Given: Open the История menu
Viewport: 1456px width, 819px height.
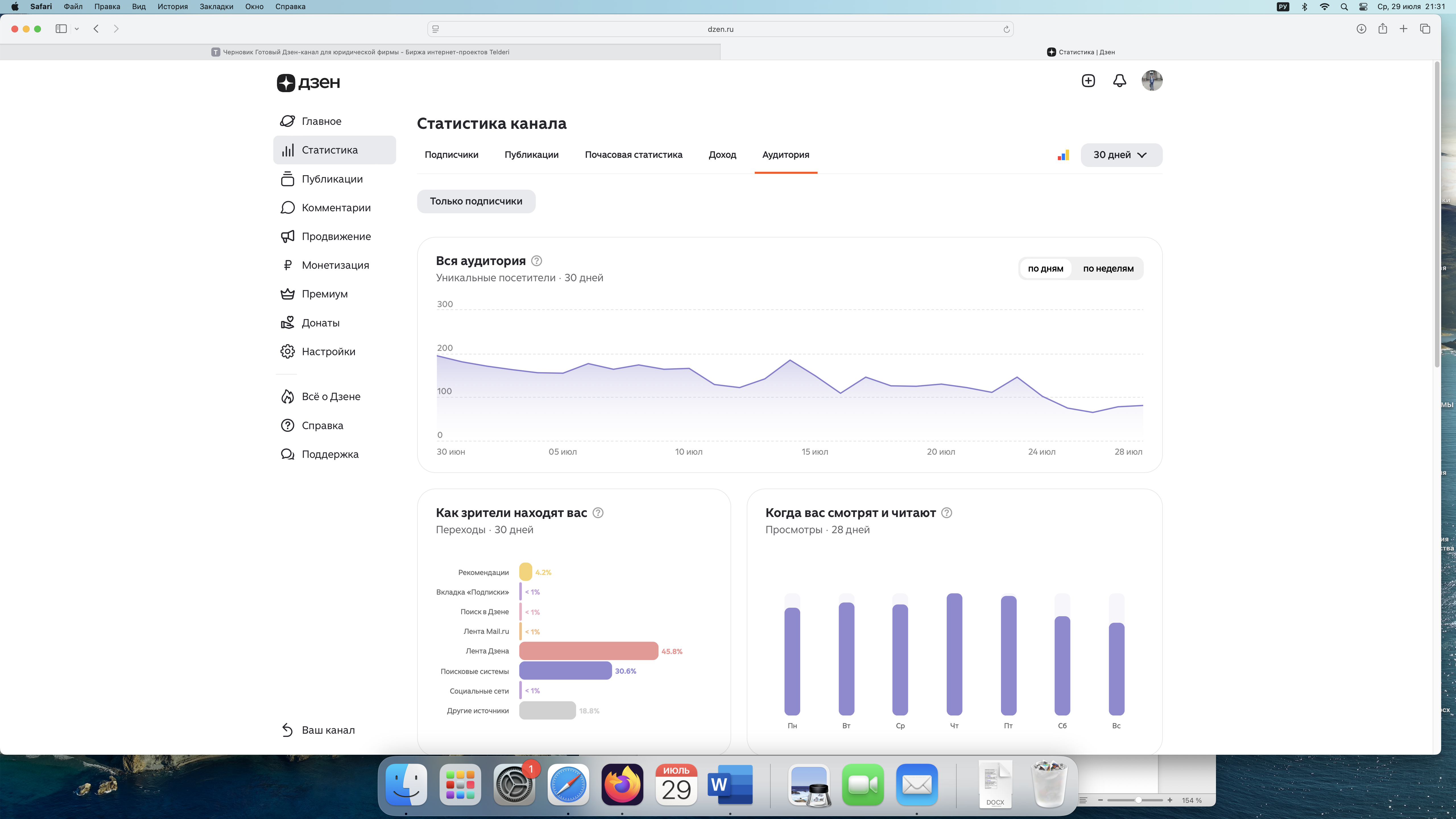Looking at the screenshot, I should [x=172, y=7].
